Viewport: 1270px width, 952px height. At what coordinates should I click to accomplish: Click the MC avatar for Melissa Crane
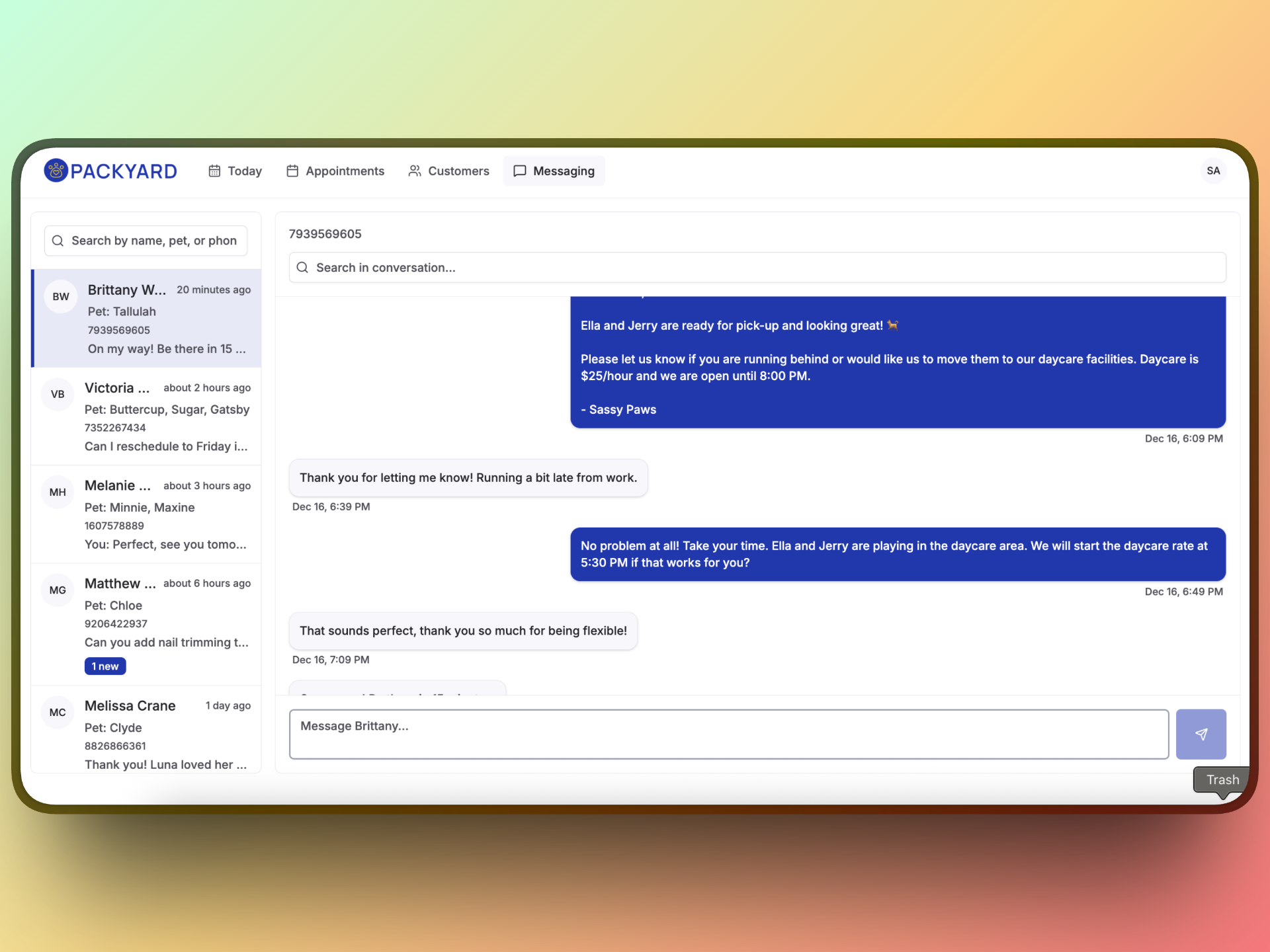point(58,712)
